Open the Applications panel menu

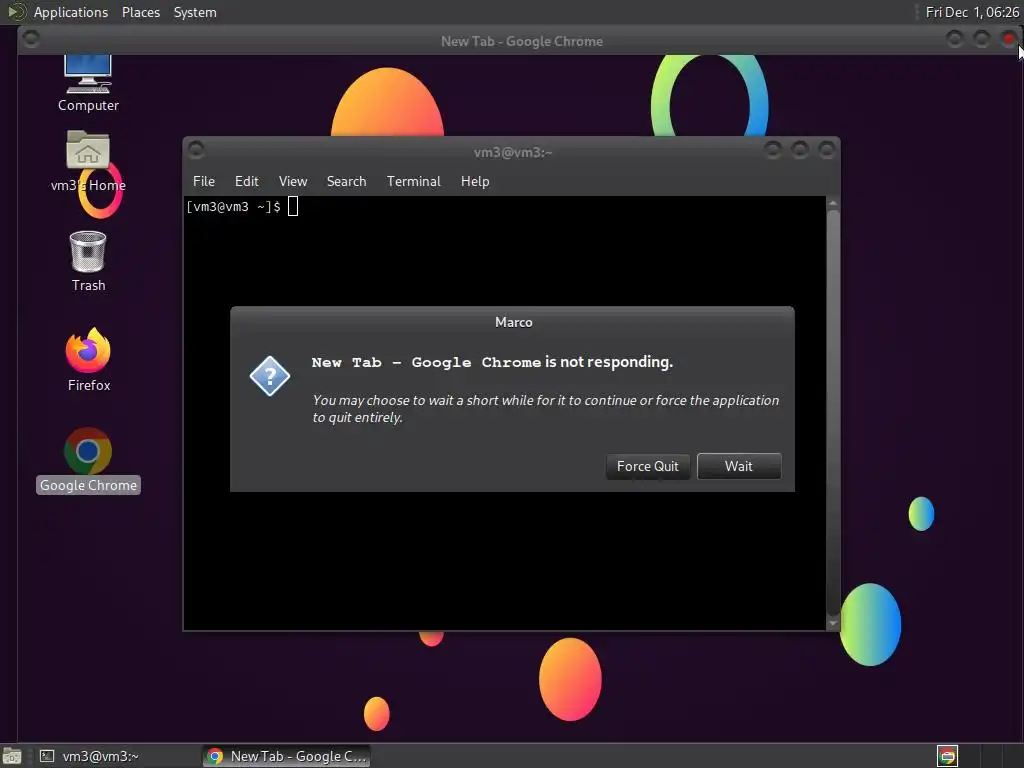point(71,12)
